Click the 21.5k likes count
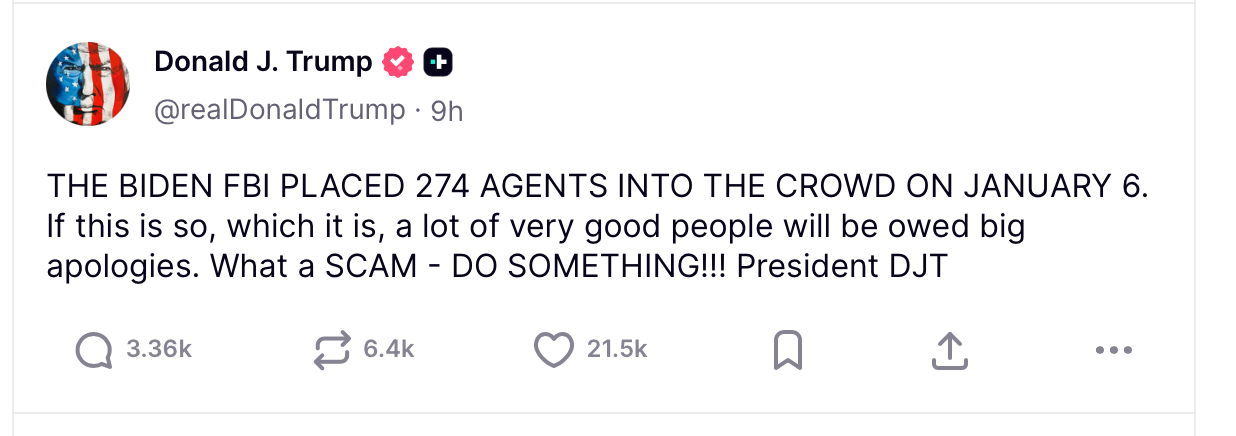 [617, 349]
